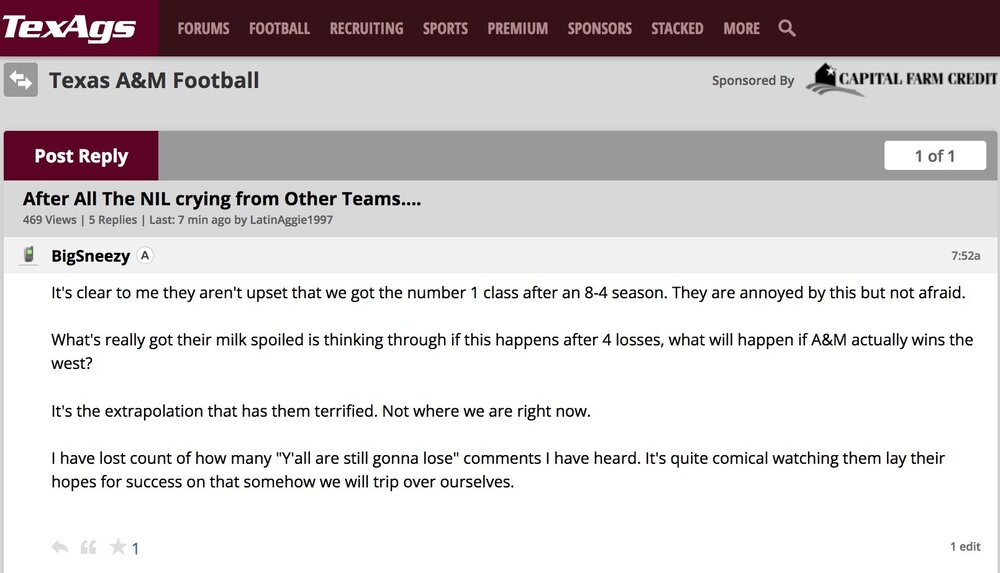
Task: Click the TexAgs logo
Action: 69,28
